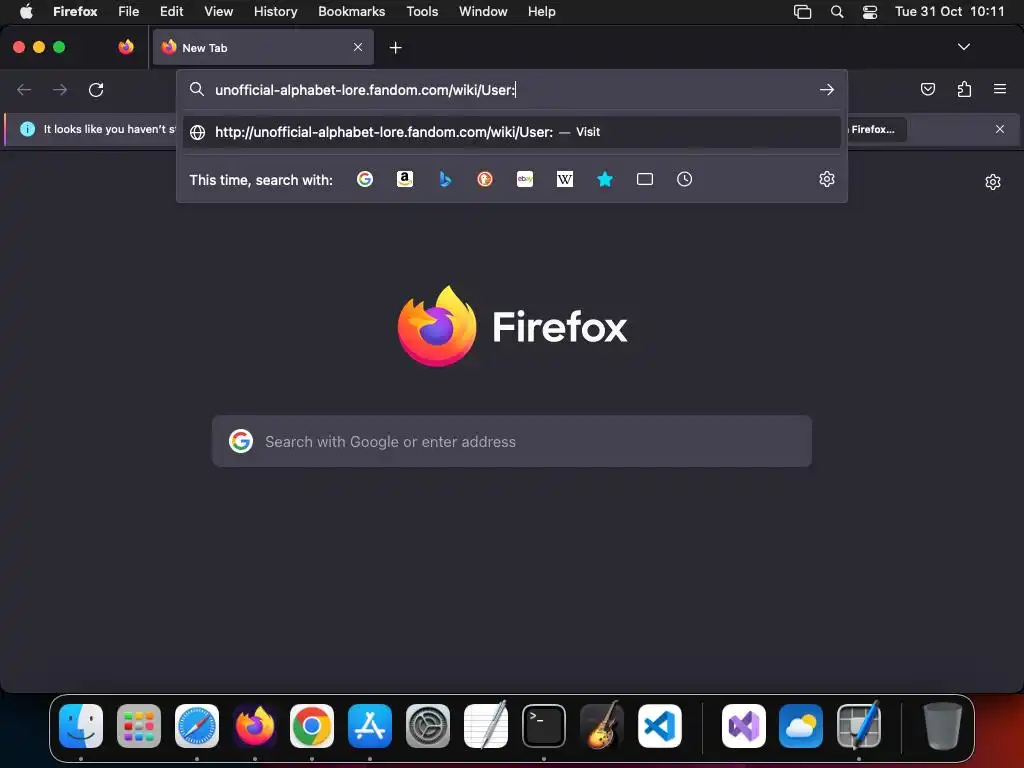Open the History menu
1024x768 pixels.
[276, 11]
